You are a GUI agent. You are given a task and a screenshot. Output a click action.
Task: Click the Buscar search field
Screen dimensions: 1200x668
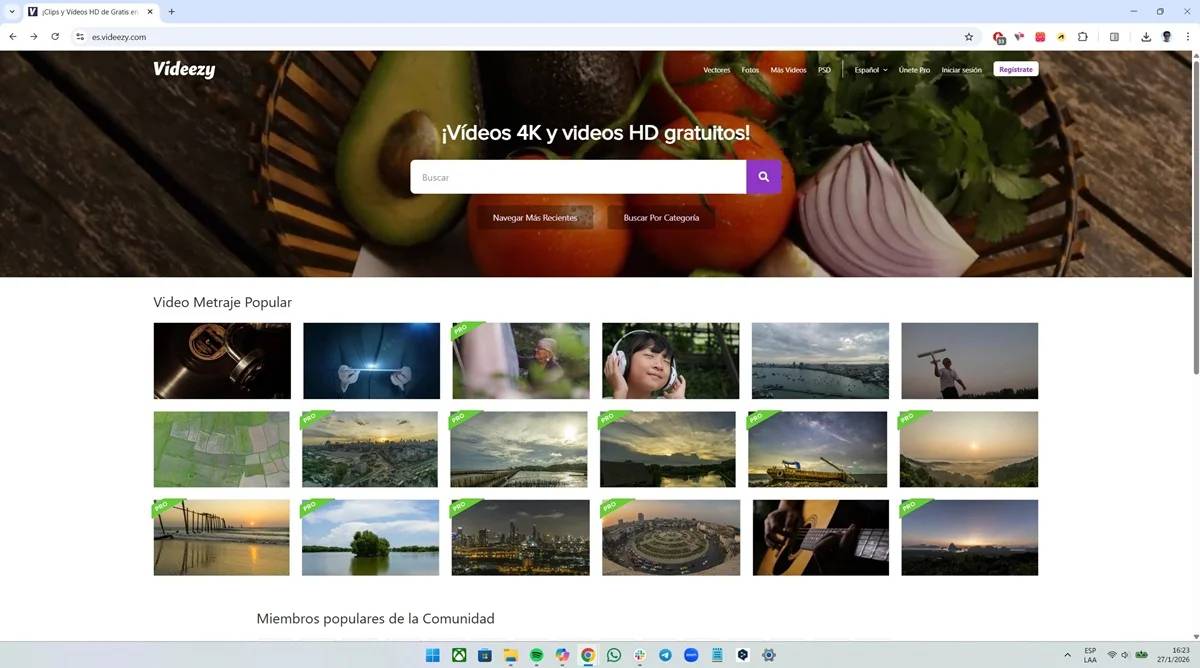point(577,176)
